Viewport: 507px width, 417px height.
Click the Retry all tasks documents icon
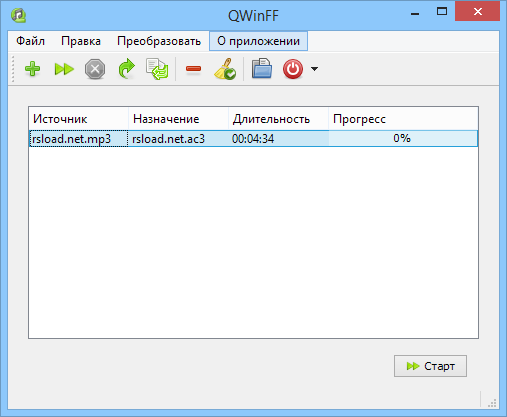coord(157,69)
